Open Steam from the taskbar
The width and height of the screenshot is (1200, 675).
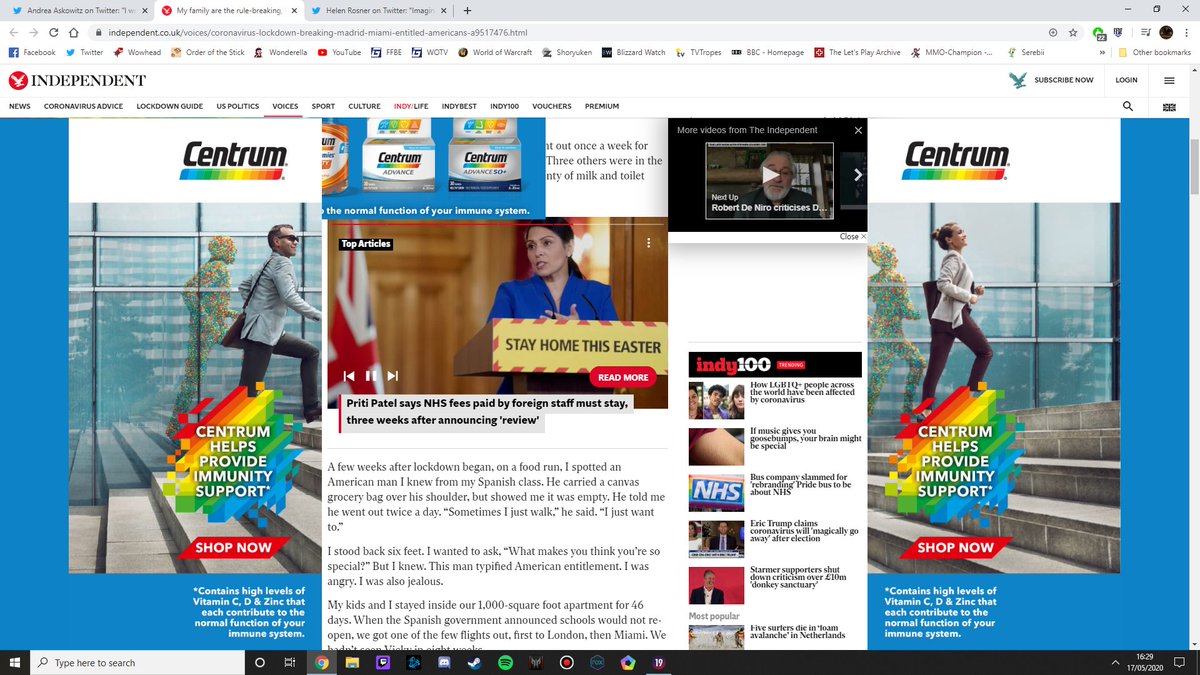coord(473,662)
